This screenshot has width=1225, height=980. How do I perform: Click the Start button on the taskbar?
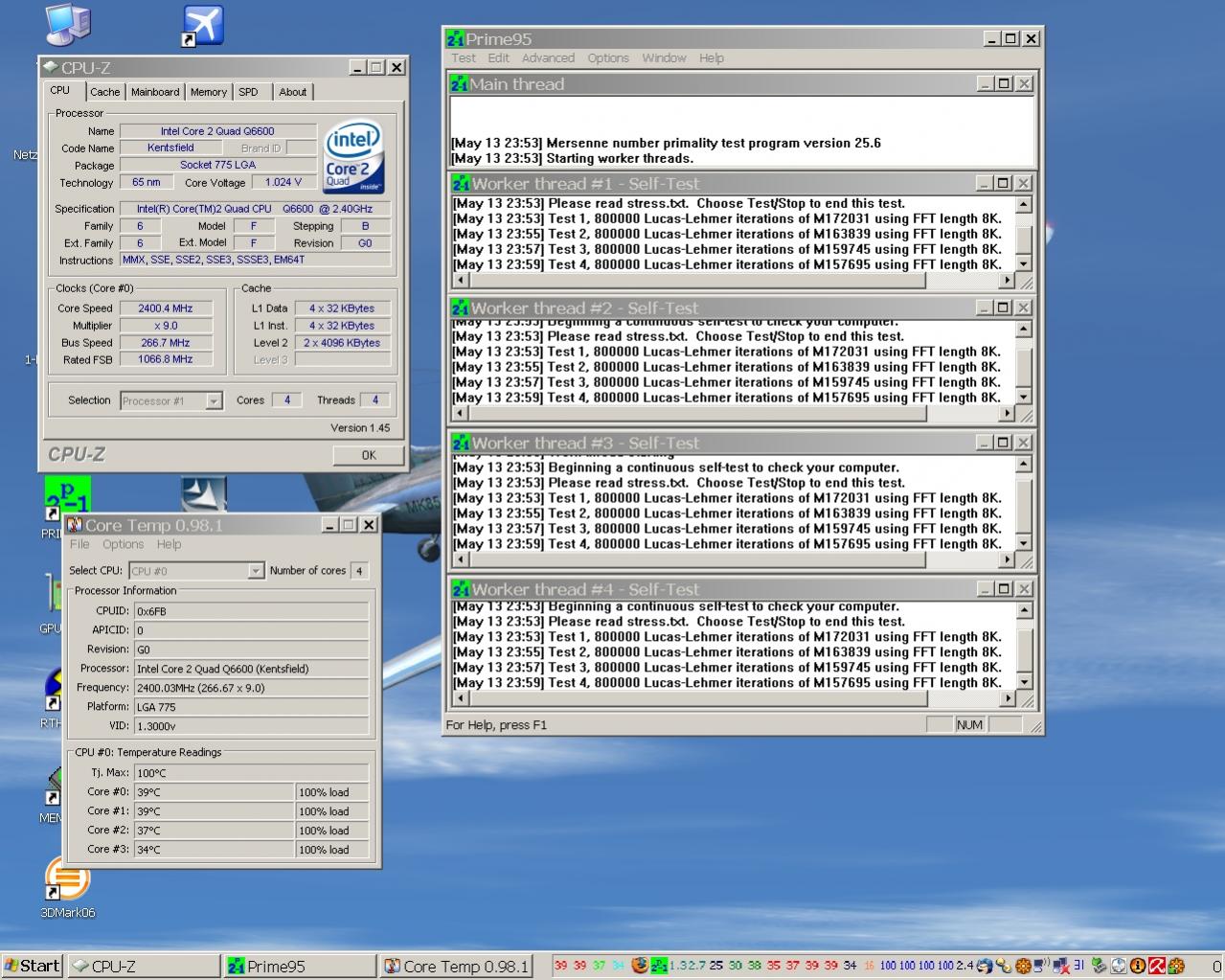tap(32, 966)
